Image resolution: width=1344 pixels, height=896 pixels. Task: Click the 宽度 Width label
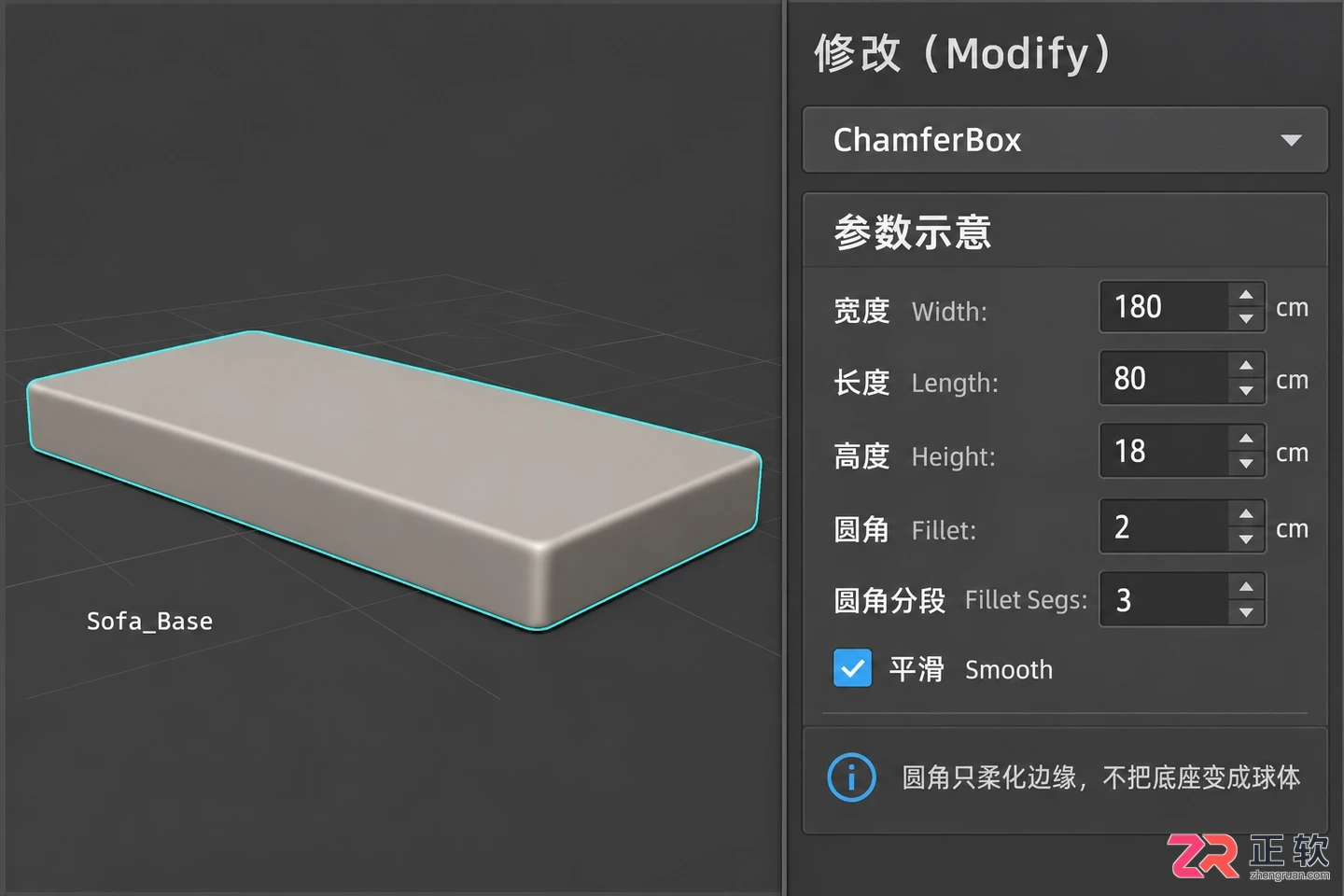910,311
